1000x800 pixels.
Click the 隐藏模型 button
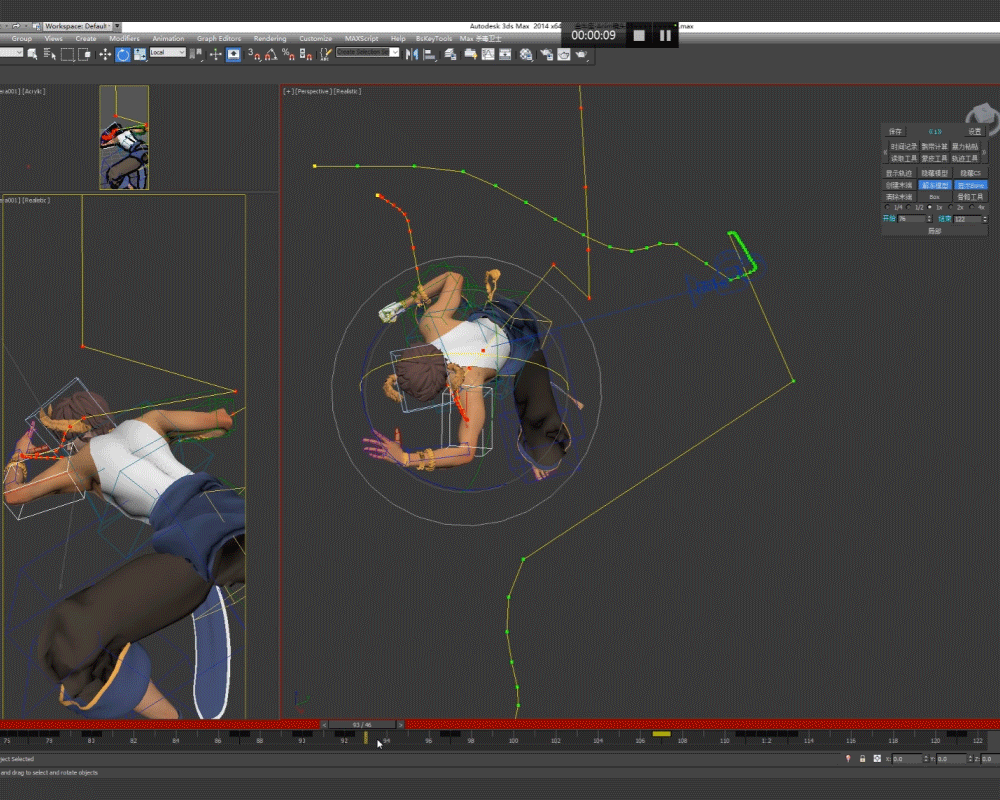935,173
